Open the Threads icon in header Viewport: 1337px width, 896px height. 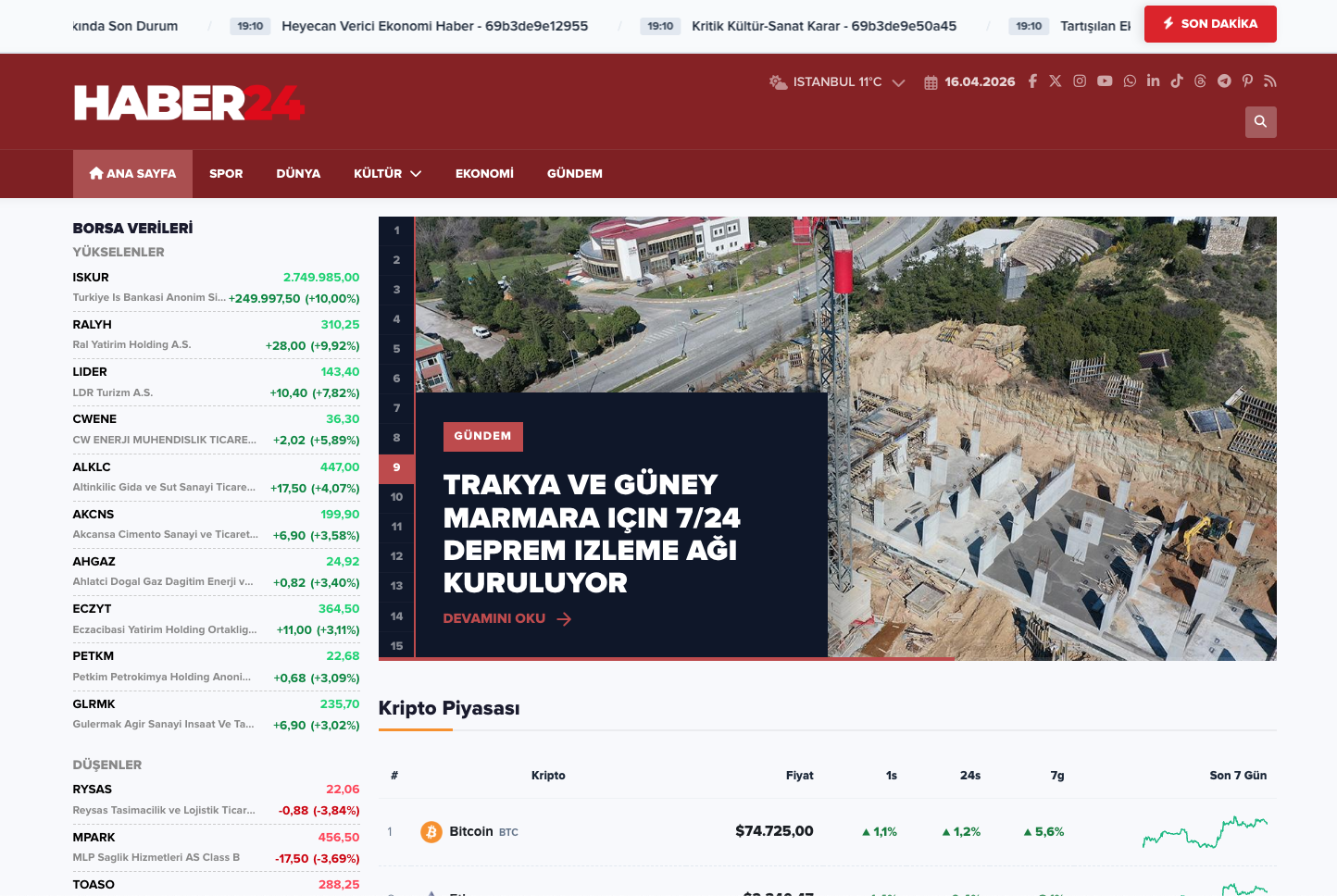pyautogui.click(x=1200, y=81)
